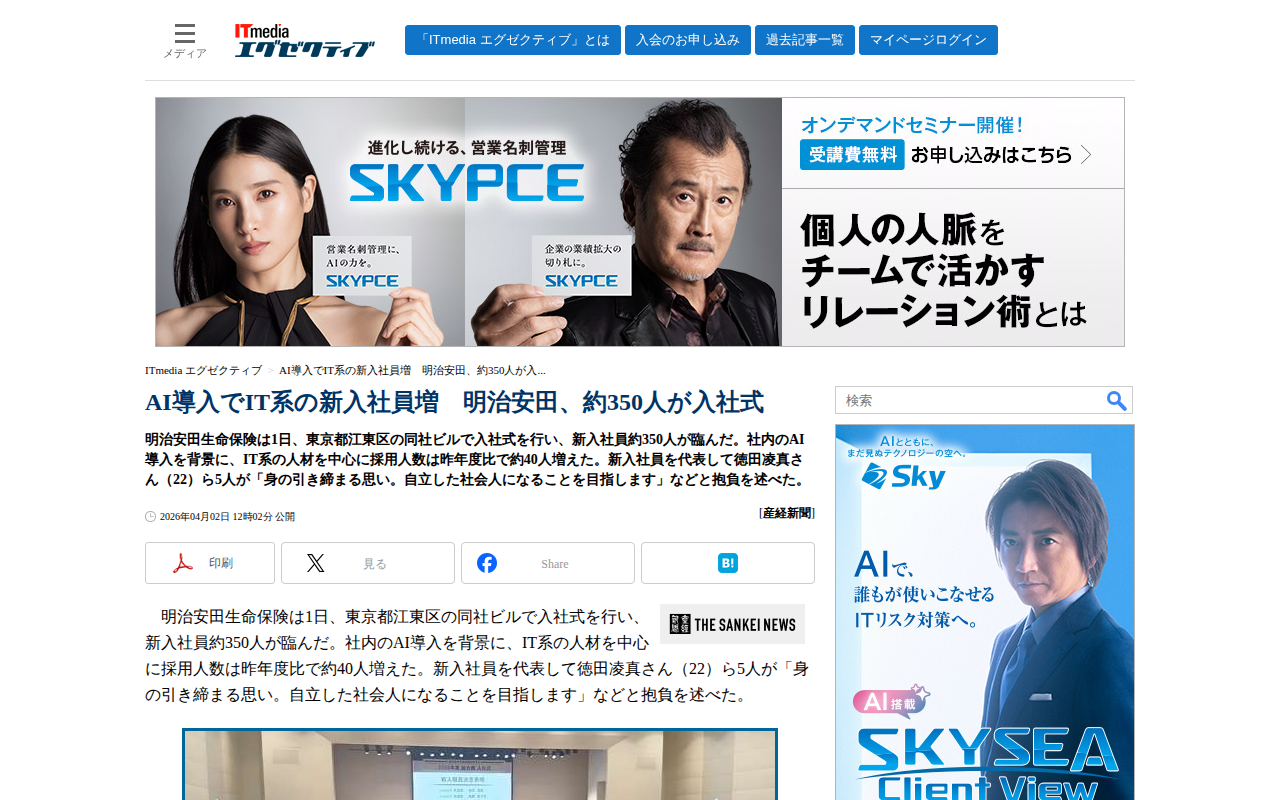Click THE SANKEI NEWS logo
This screenshot has height=800, width=1280.
click(732, 624)
